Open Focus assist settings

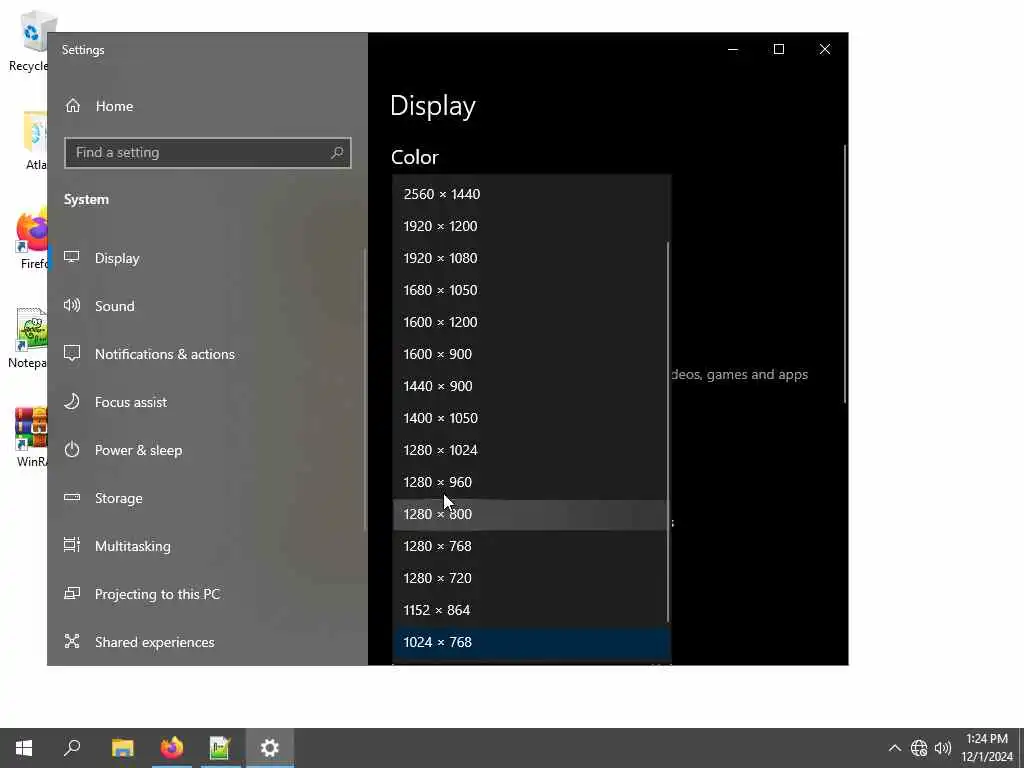pos(206,402)
